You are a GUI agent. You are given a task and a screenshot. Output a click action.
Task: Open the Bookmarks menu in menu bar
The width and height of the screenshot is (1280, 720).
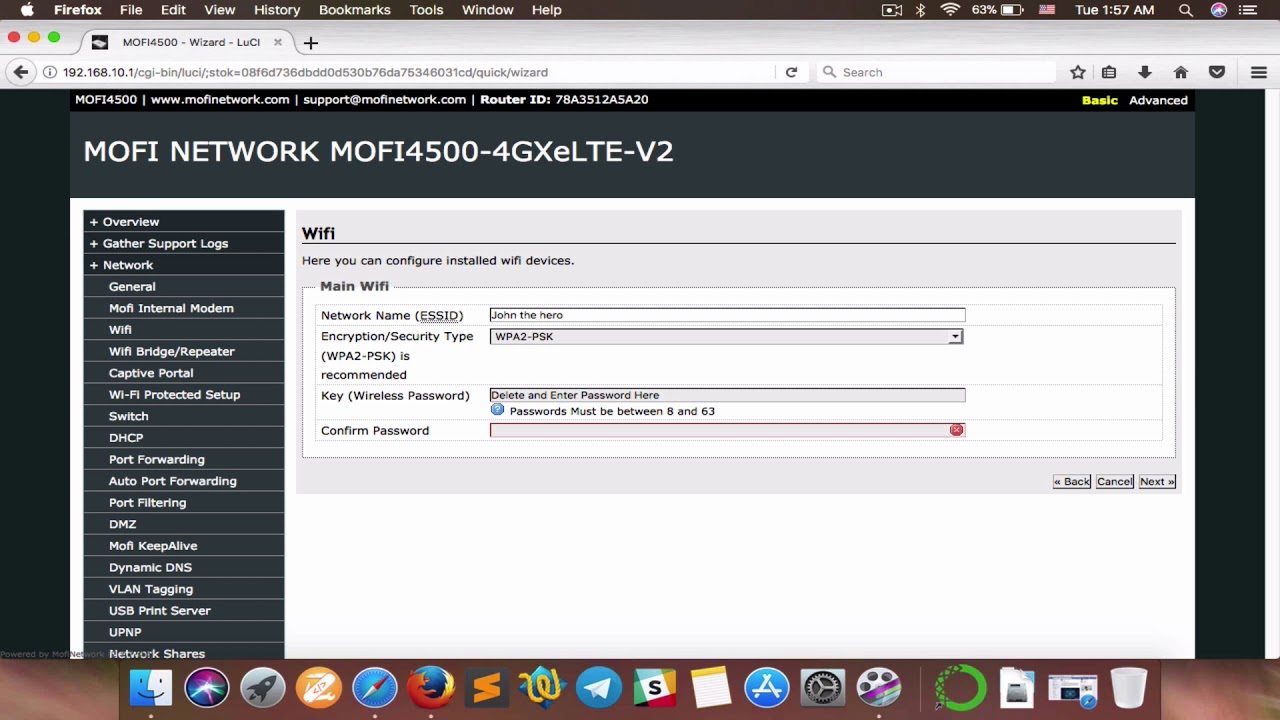[x=355, y=10]
